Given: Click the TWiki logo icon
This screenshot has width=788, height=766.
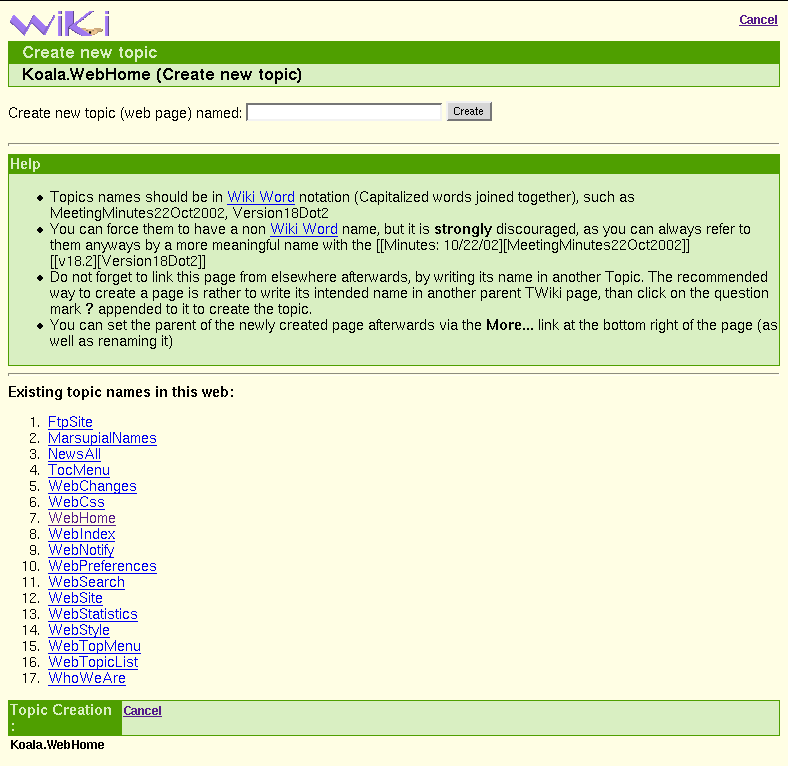Looking at the screenshot, I should point(59,22).
